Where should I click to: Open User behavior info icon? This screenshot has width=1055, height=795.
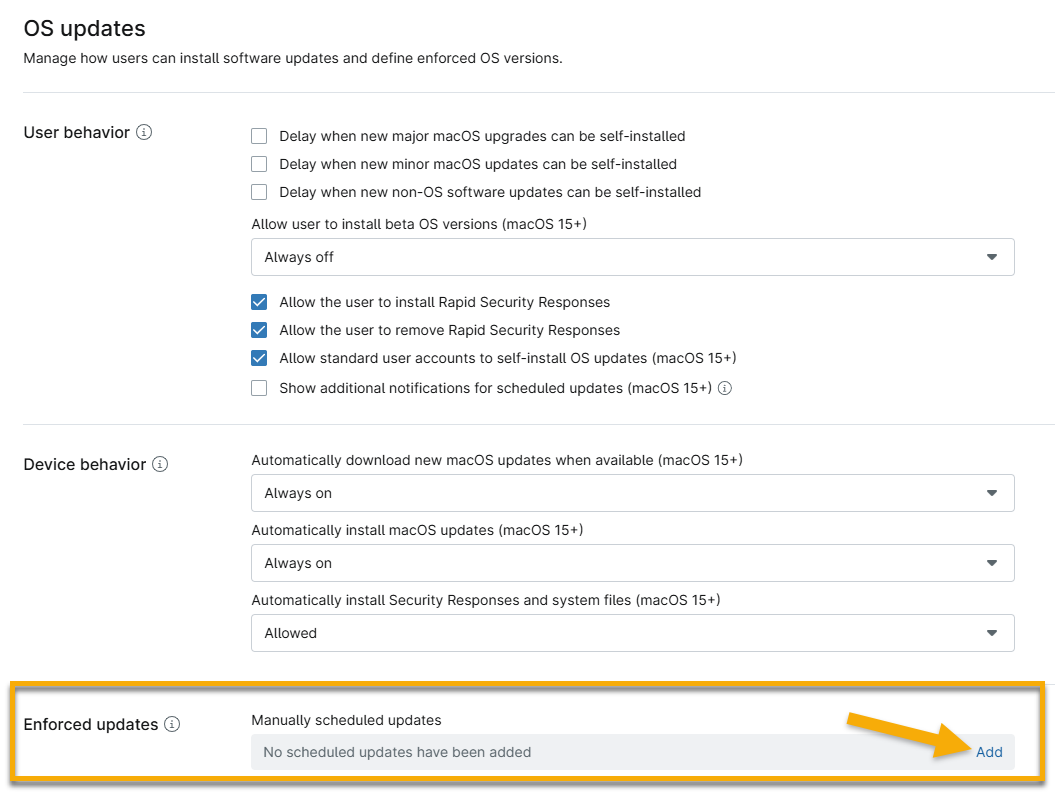click(x=145, y=132)
